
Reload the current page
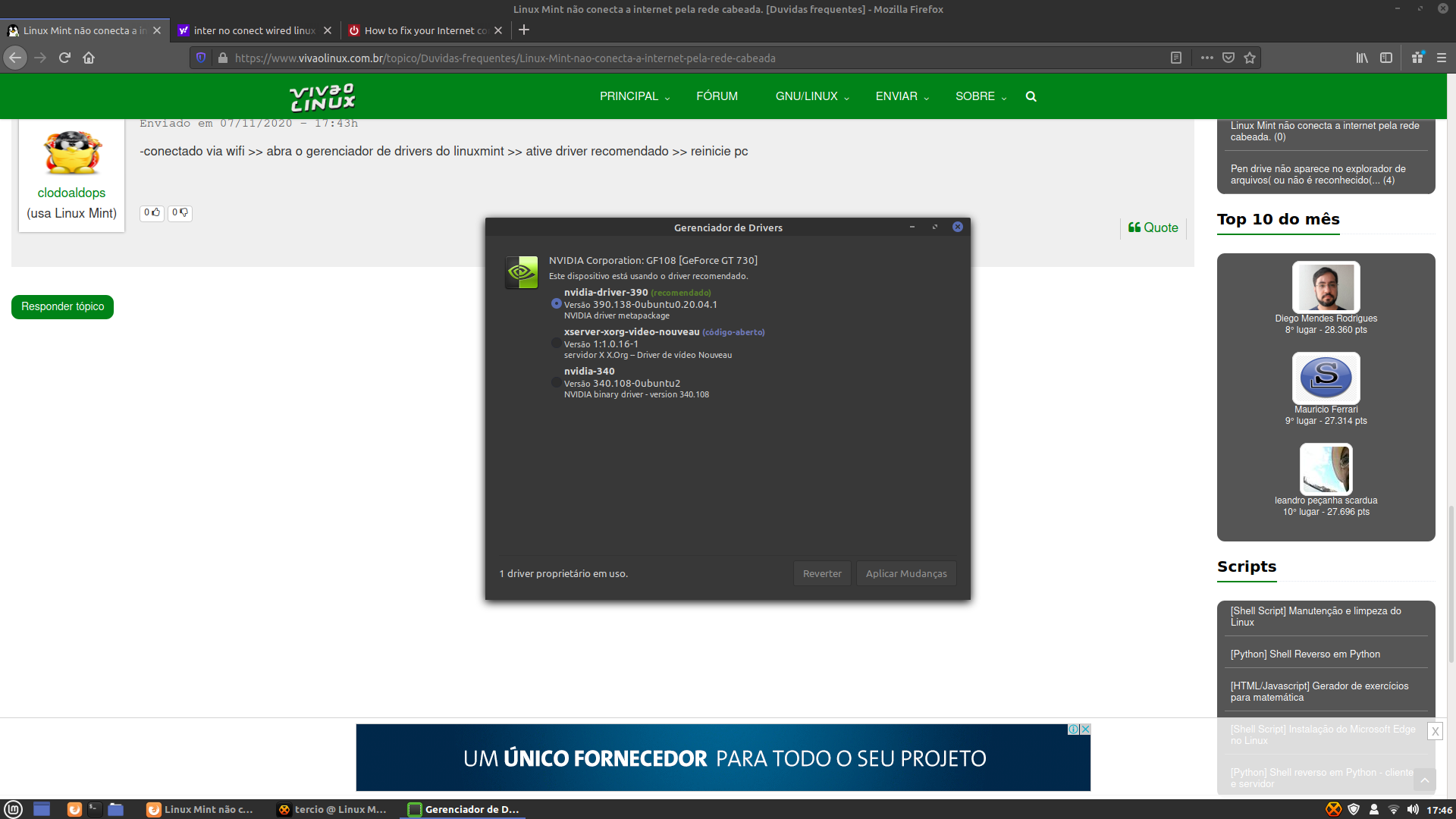tap(64, 58)
